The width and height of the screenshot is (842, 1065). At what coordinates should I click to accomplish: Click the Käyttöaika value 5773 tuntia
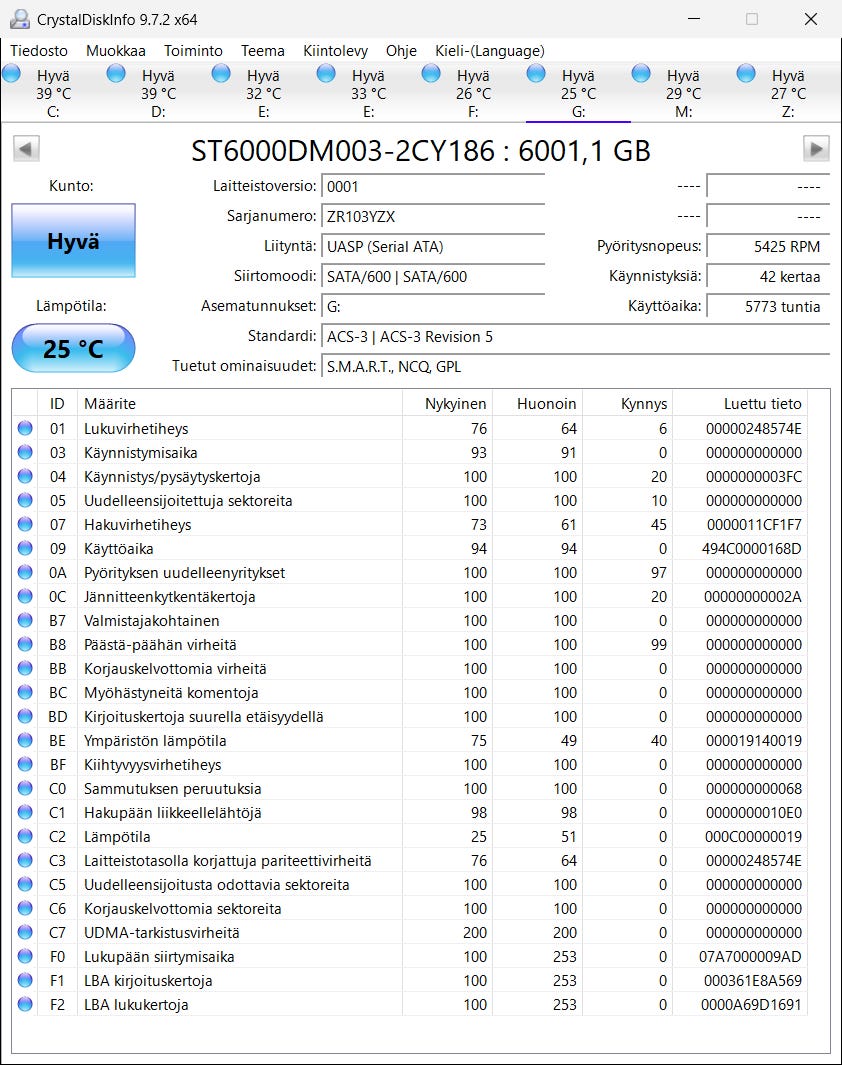tap(768, 306)
